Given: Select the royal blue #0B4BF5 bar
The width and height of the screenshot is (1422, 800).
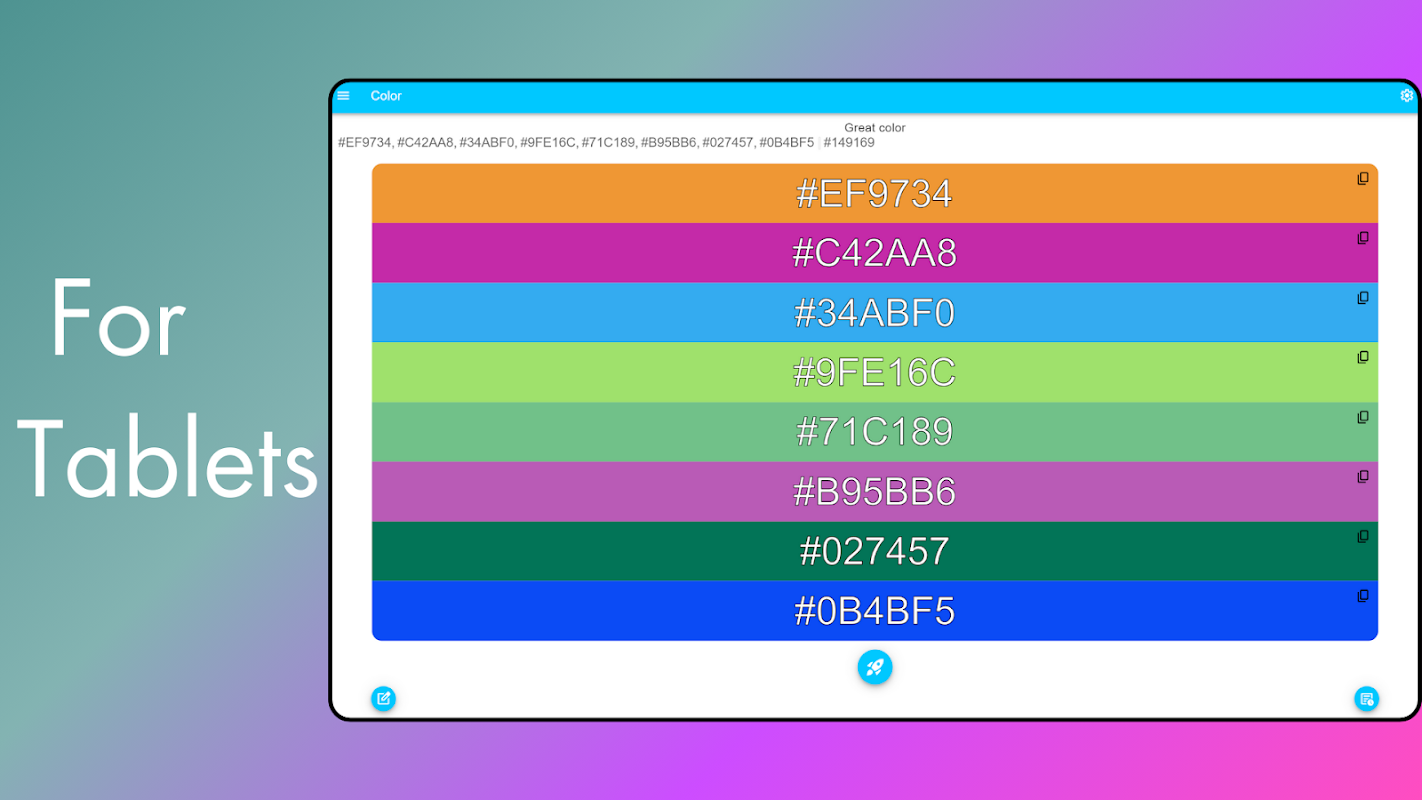Looking at the screenshot, I should 875,611.
